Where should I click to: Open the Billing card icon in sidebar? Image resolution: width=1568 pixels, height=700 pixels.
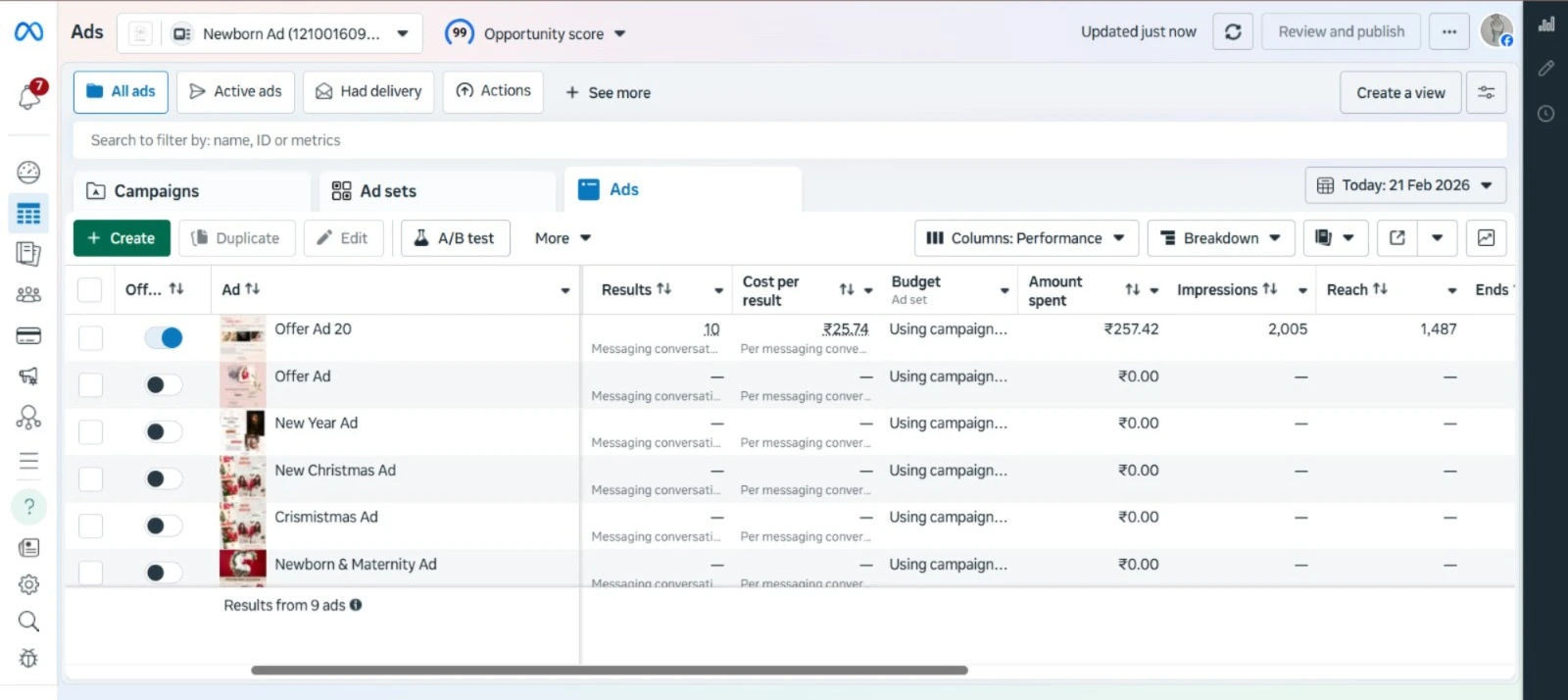28,336
